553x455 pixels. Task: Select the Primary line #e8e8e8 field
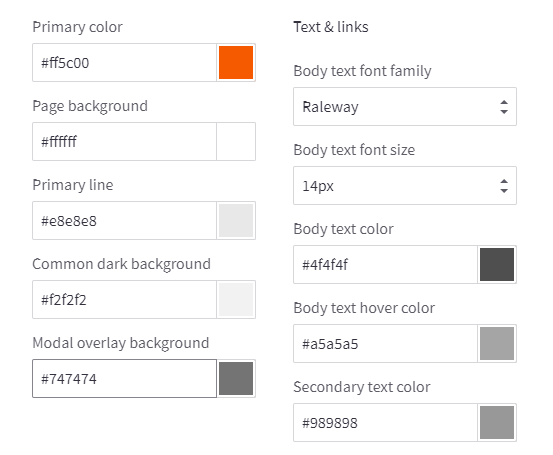(x=124, y=220)
